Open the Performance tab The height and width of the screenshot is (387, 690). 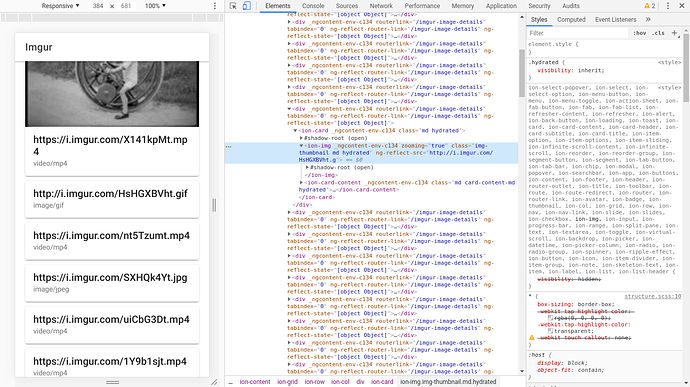coord(422,6)
